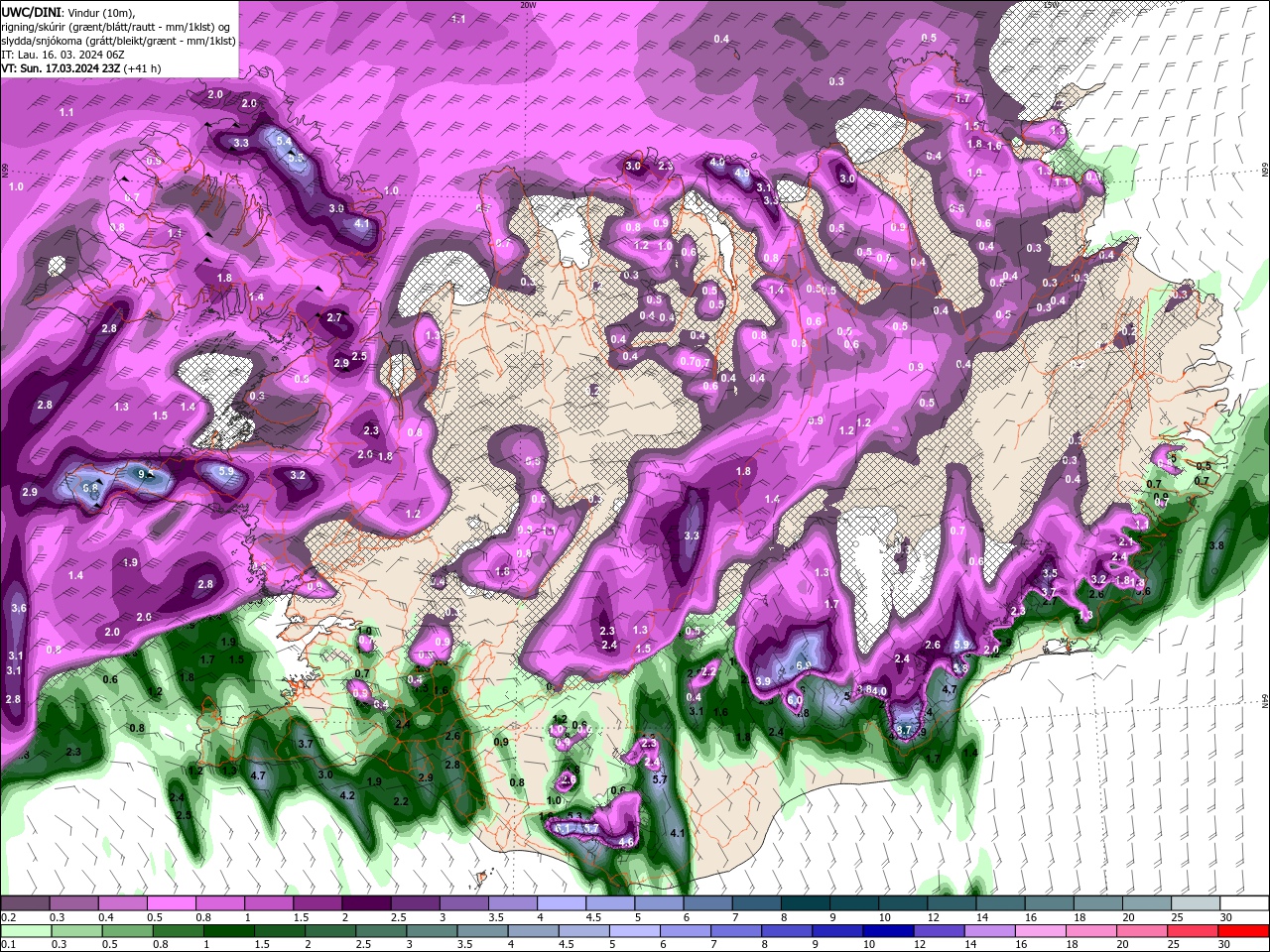Click the pink rain swatch between 16 and 18

(1041, 931)
